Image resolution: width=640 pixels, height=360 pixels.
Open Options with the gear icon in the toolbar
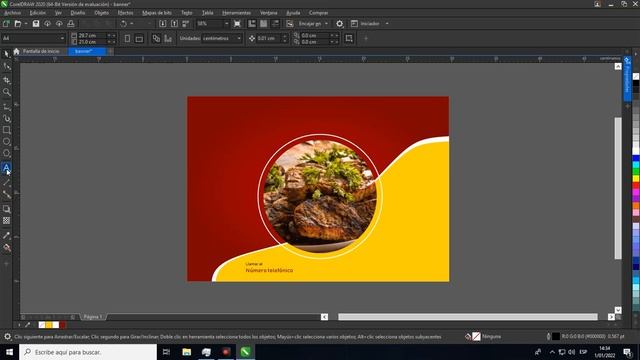coord(340,24)
